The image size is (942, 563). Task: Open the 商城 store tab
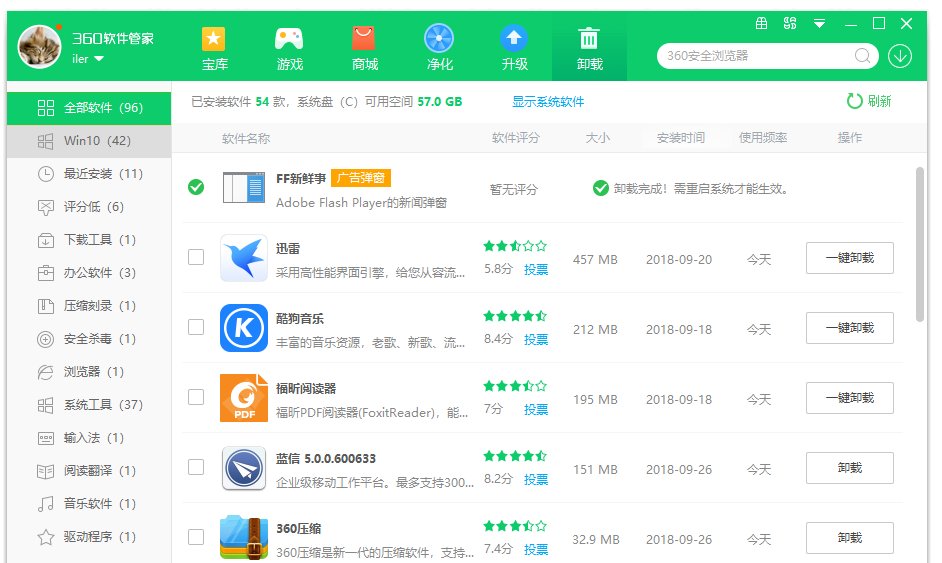[364, 49]
